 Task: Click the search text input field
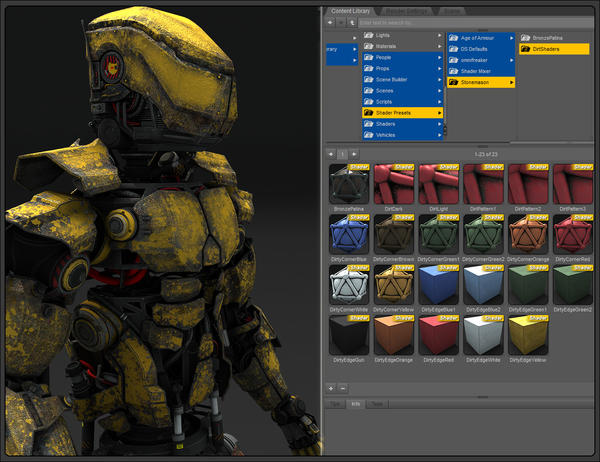coord(476,23)
